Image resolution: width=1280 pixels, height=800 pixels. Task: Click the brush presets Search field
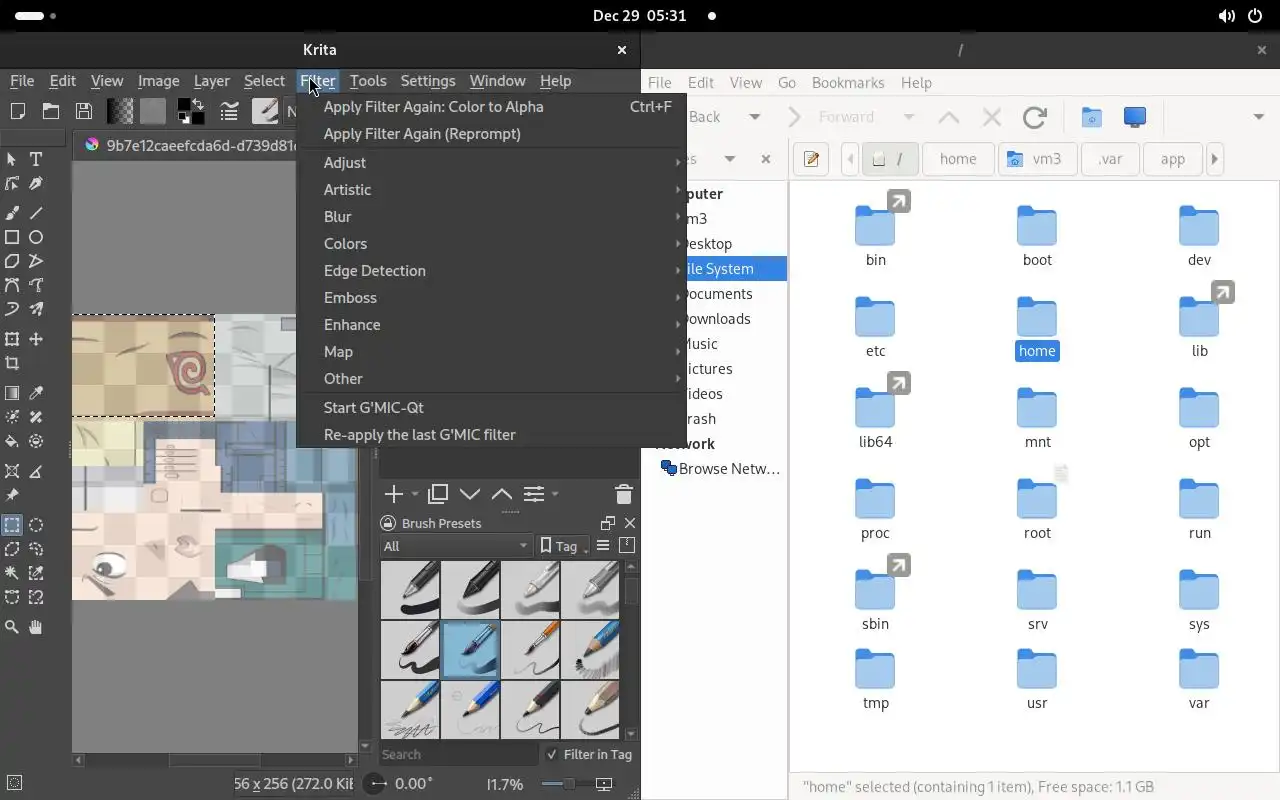[457, 754]
